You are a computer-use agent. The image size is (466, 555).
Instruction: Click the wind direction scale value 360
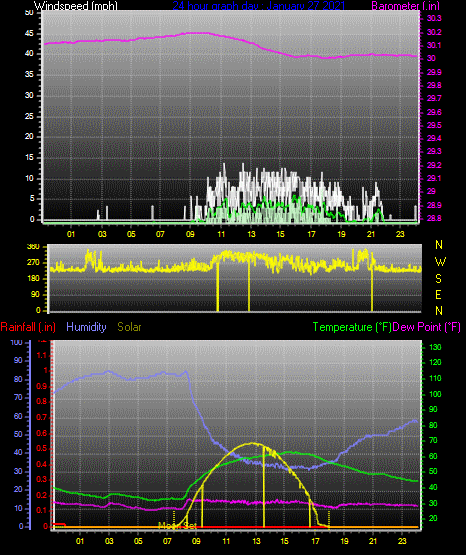33,247
